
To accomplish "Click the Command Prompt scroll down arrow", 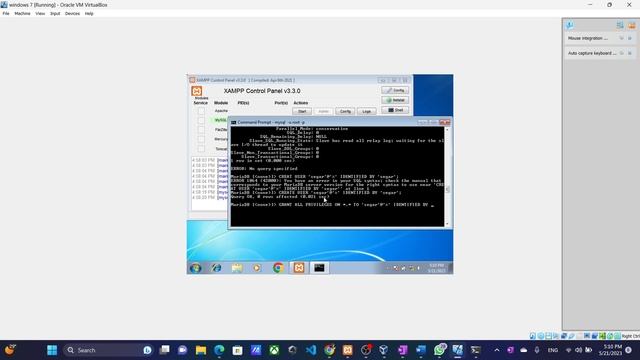I will [447, 224].
